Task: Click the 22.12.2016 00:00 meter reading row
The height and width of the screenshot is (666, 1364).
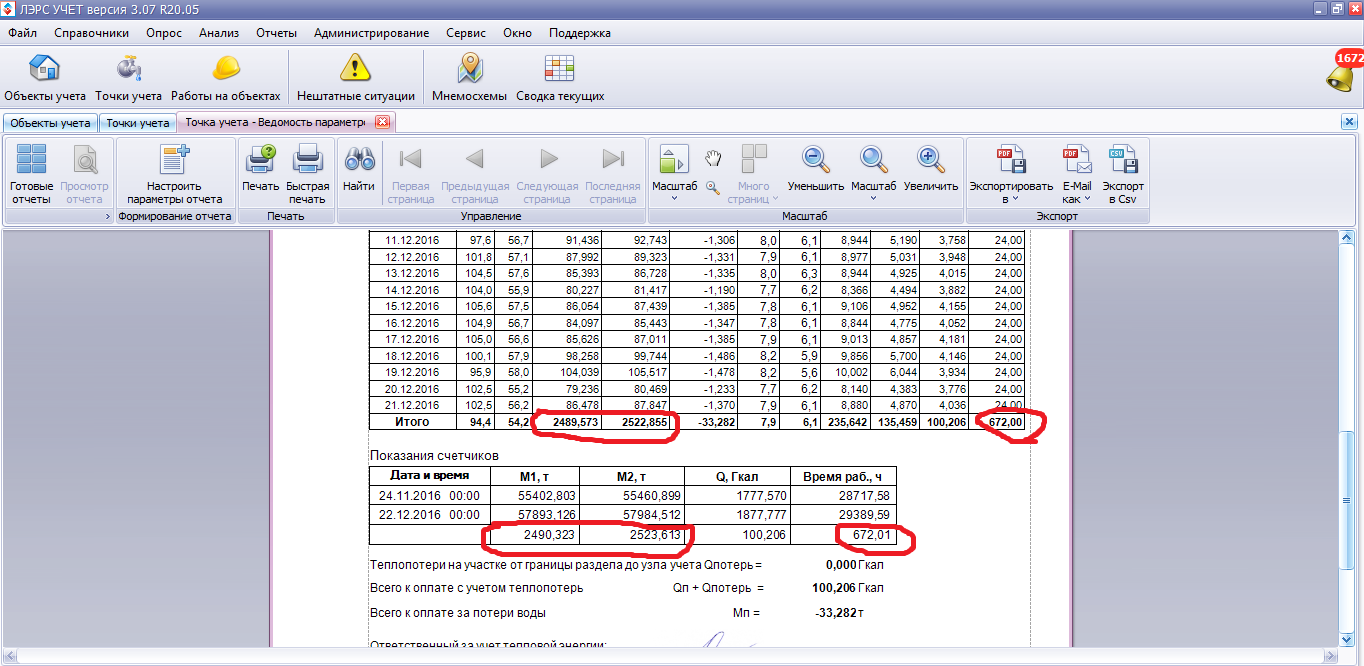Action: click(633, 516)
